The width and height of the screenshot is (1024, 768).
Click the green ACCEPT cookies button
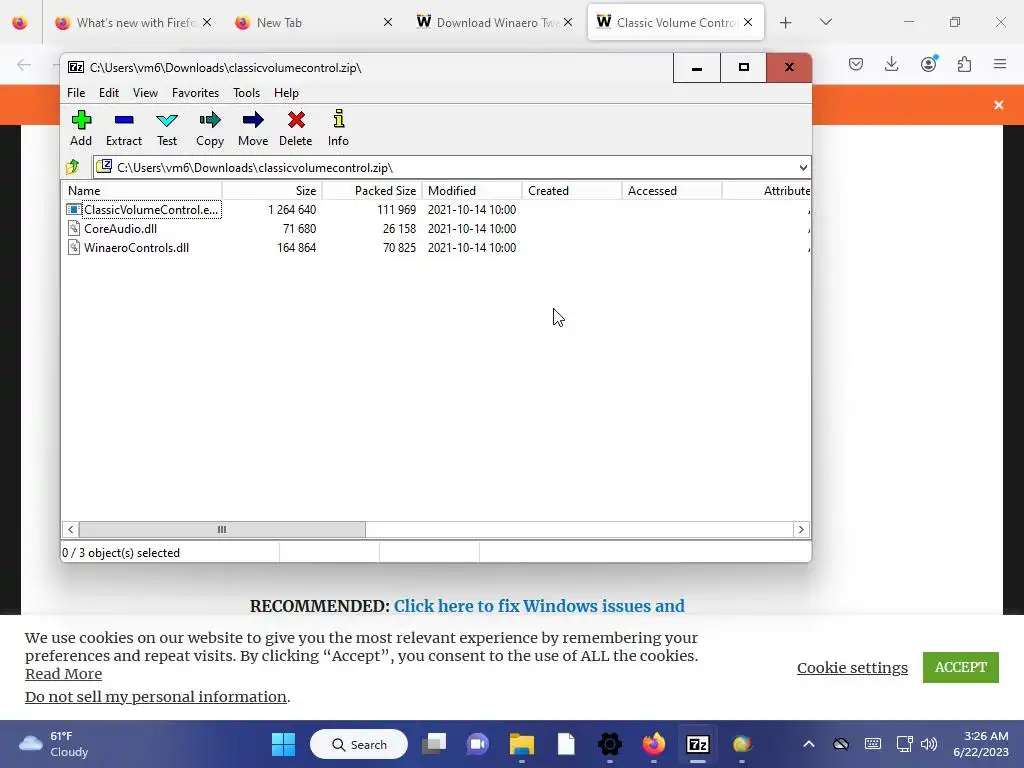tap(961, 667)
